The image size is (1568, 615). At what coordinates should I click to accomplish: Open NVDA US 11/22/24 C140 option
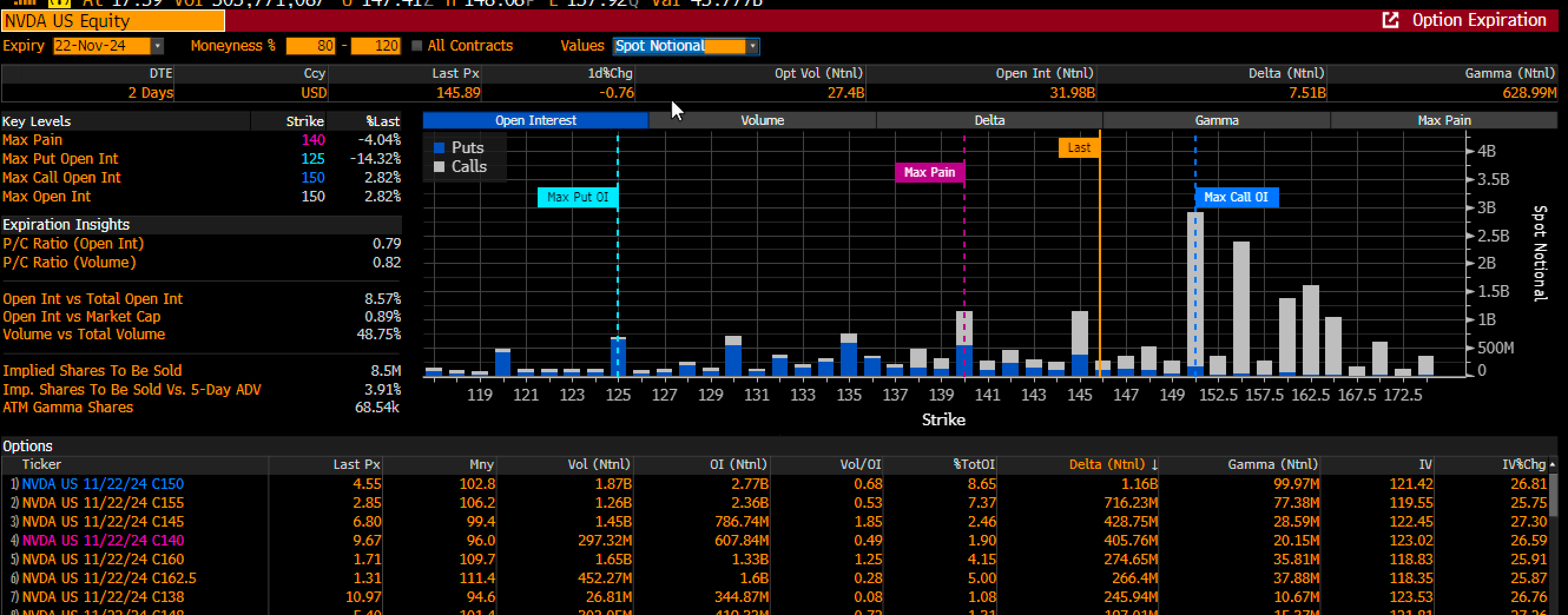103,541
